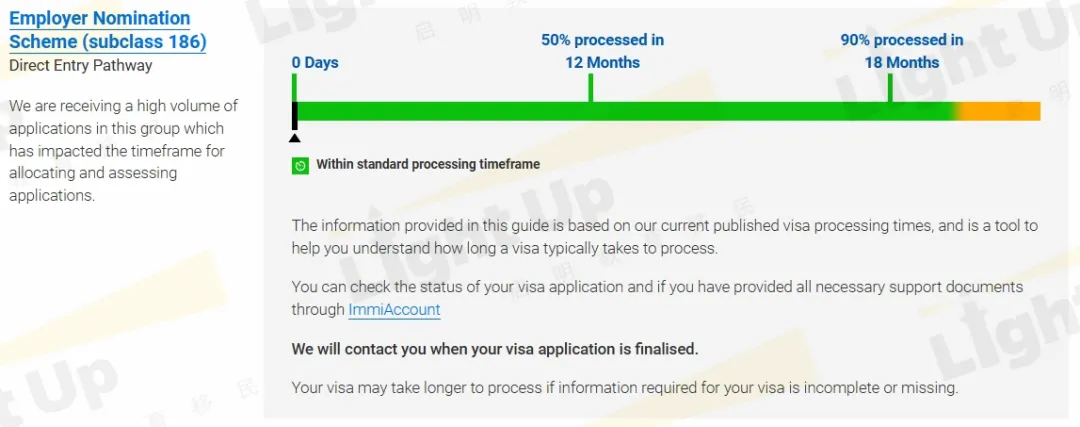Click the bold "We will contact you" sentence
Viewport: 1080px width, 427px height.
(495, 349)
